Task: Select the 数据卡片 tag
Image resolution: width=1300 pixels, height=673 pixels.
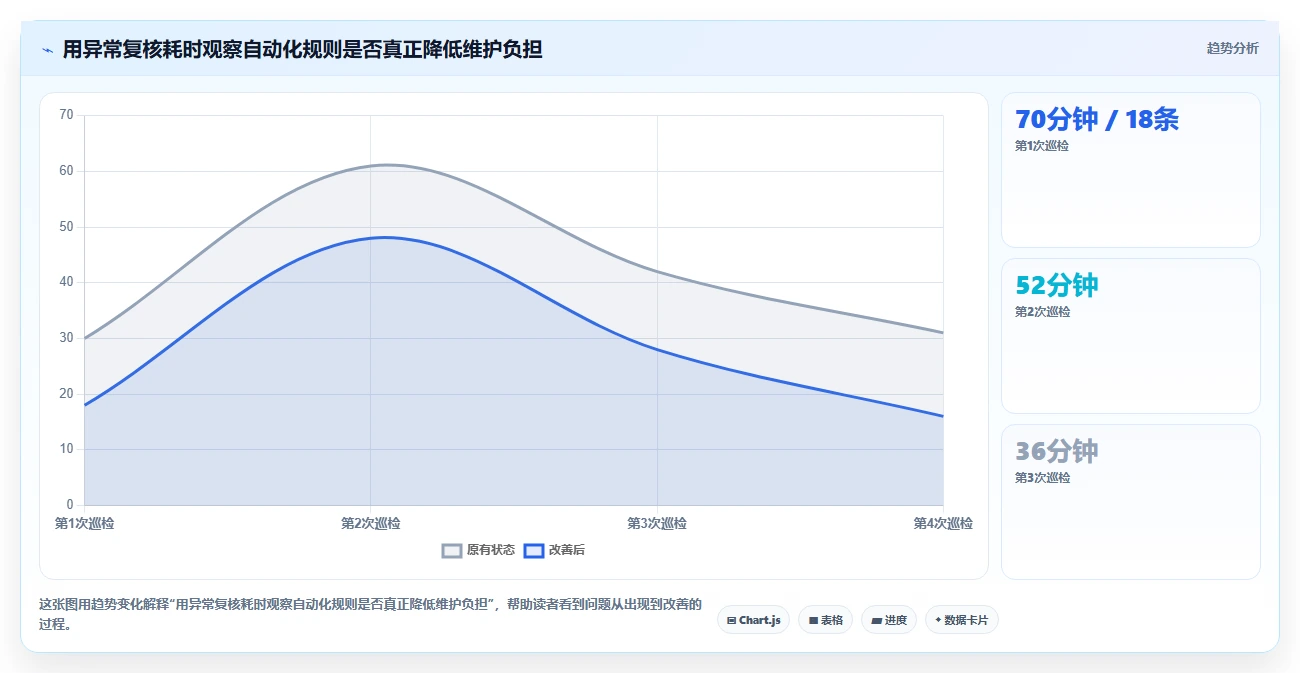Action: coord(961,620)
